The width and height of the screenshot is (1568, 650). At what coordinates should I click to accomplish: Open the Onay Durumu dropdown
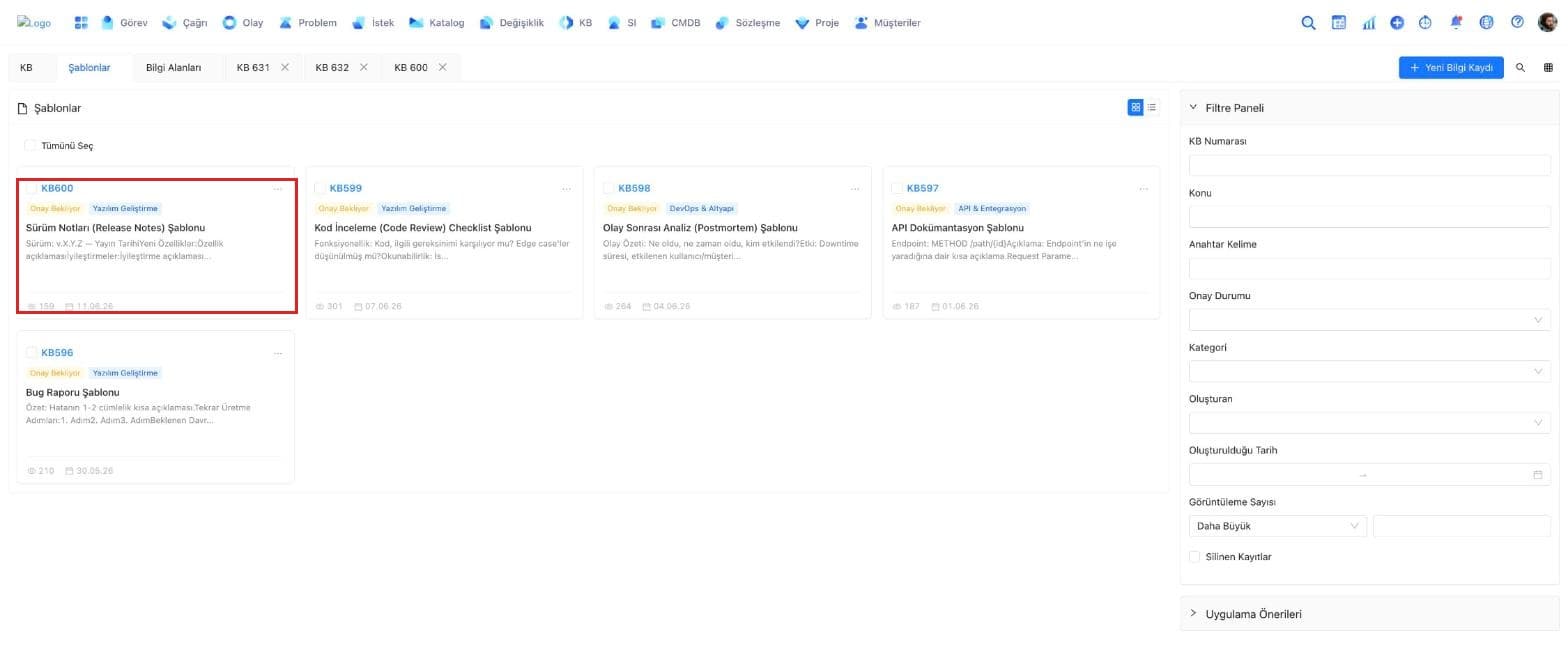pyautogui.click(x=1369, y=320)
